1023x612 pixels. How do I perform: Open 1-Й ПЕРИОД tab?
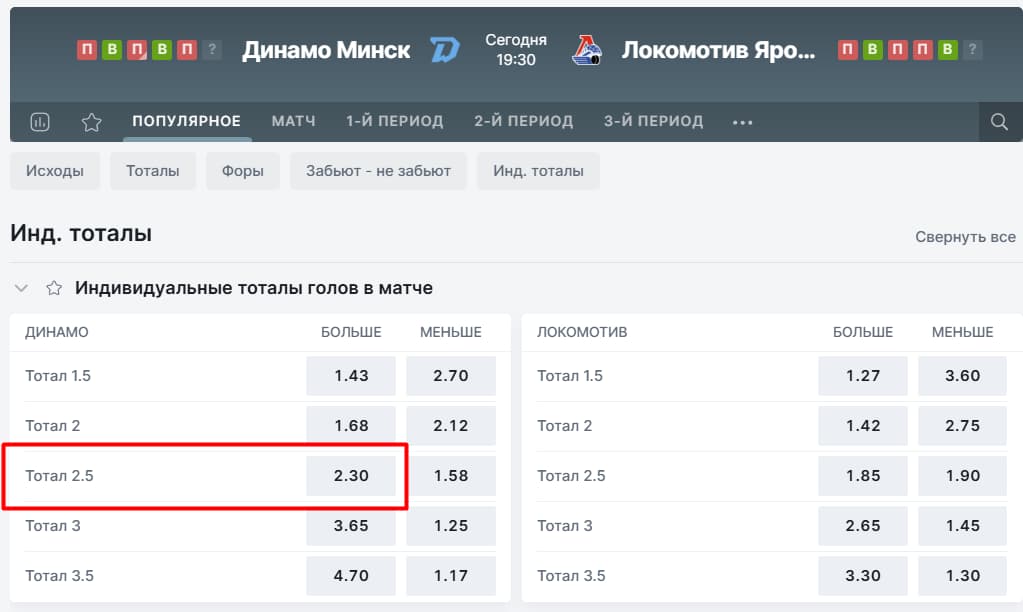[395, 121]
